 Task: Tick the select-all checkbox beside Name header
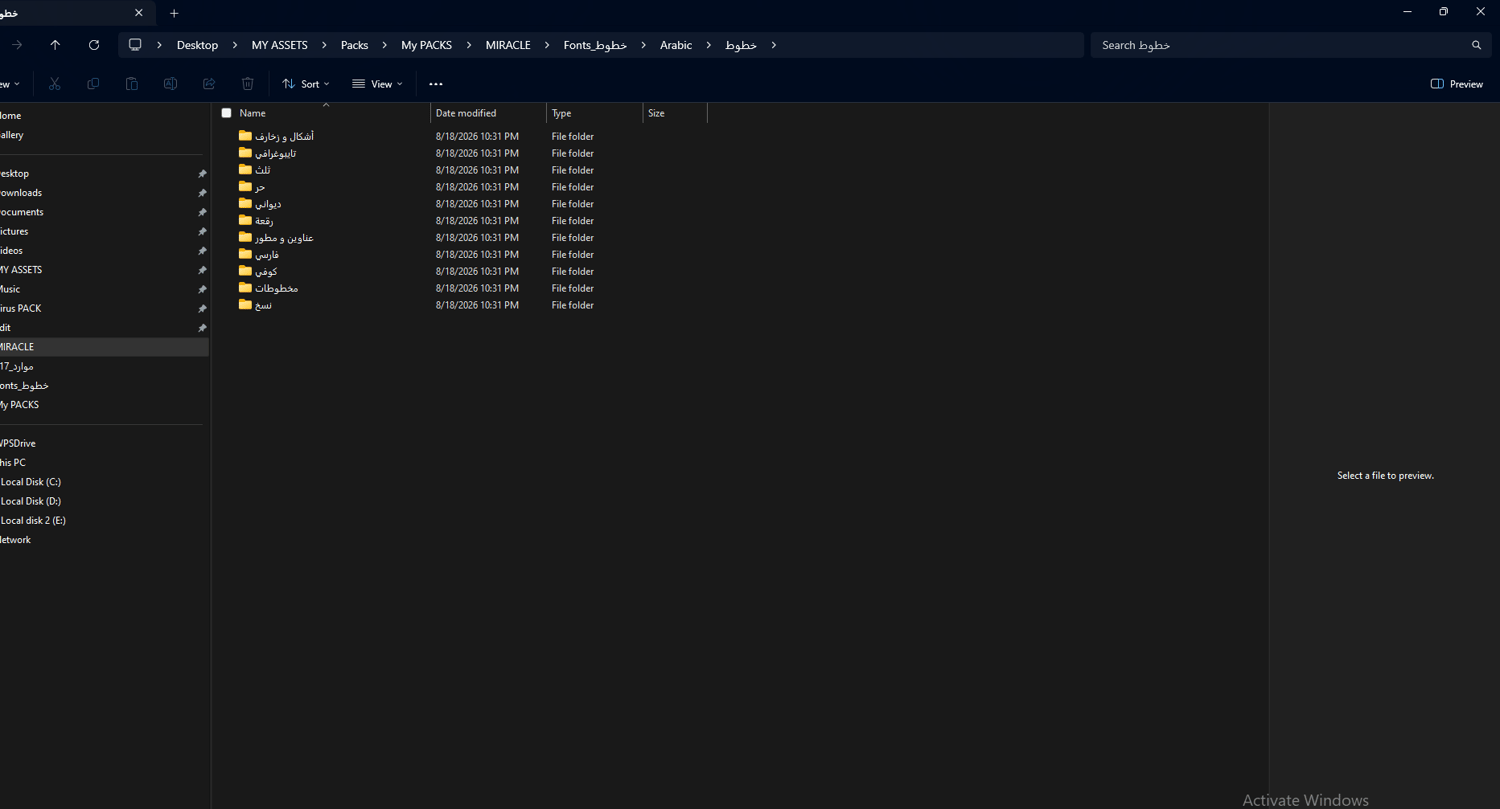click(226, 113)
